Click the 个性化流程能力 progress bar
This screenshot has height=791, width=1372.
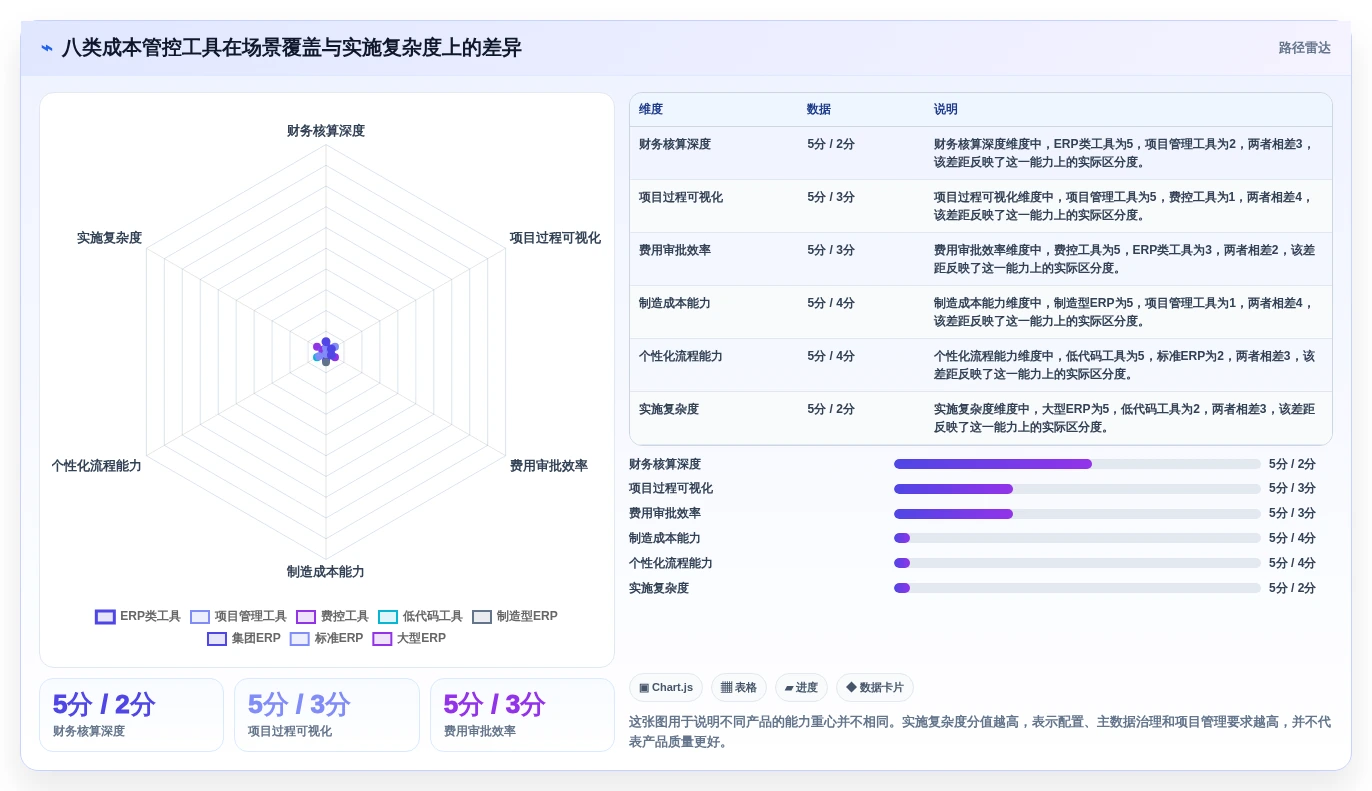tap(1077, 563)
